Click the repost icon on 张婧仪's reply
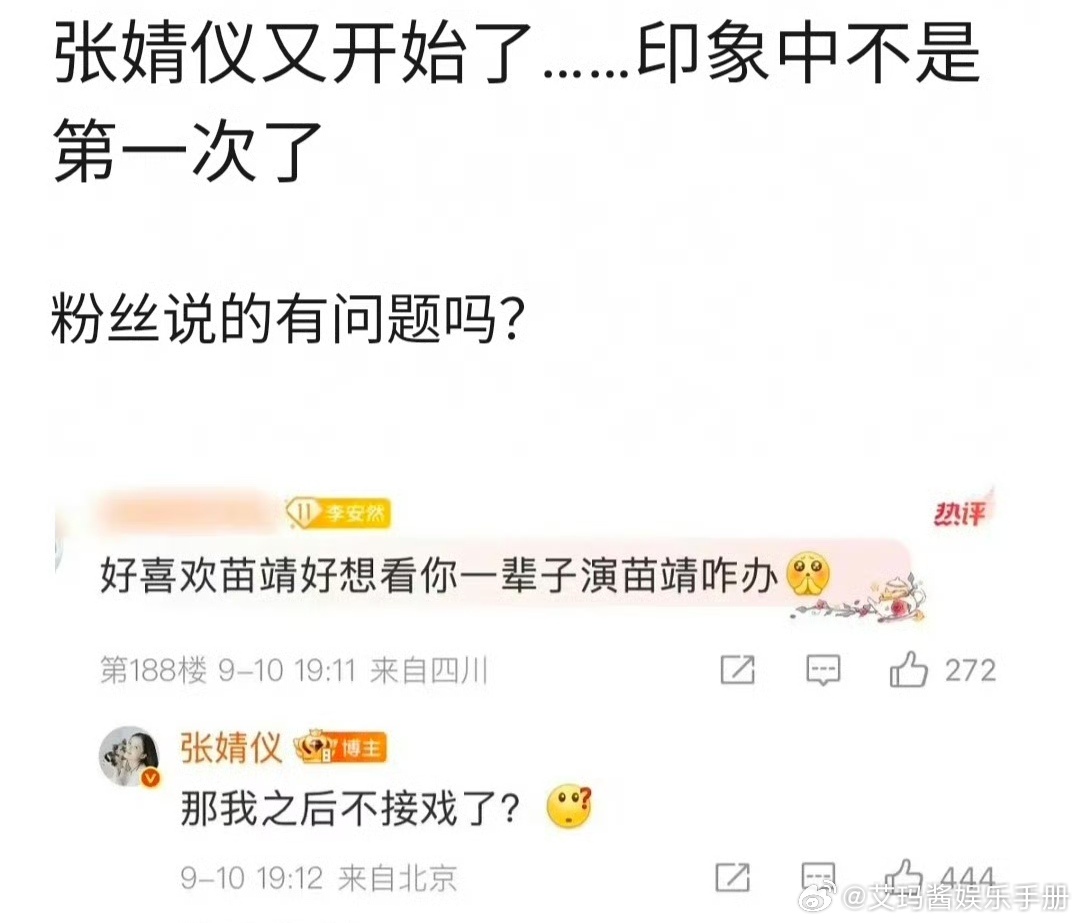The image size is (1080, 923). pyautogui.click(x=733, y=878)
